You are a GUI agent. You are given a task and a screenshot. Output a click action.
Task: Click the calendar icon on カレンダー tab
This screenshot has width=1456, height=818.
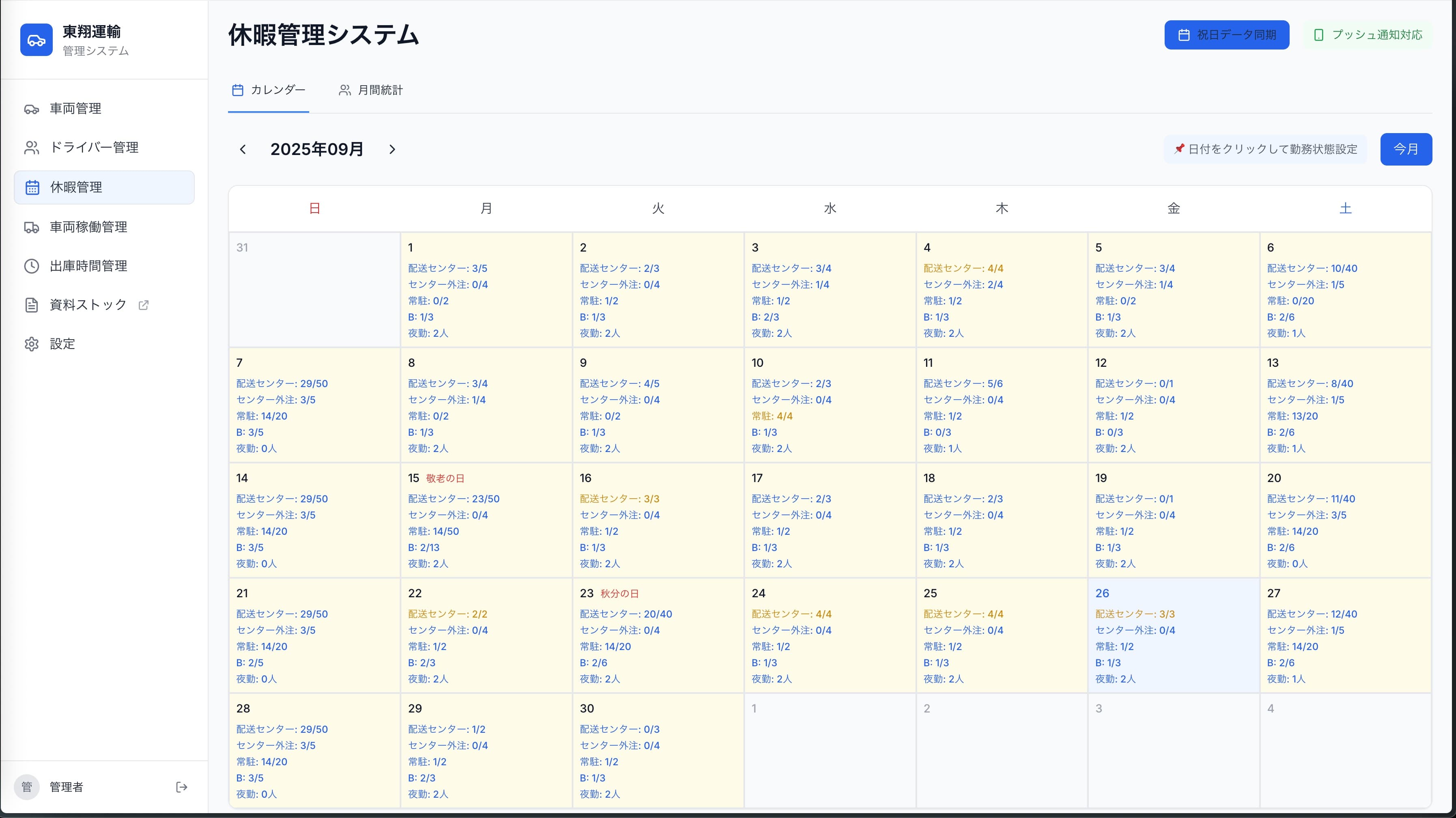pyautogui.click(x=238, y=90)
